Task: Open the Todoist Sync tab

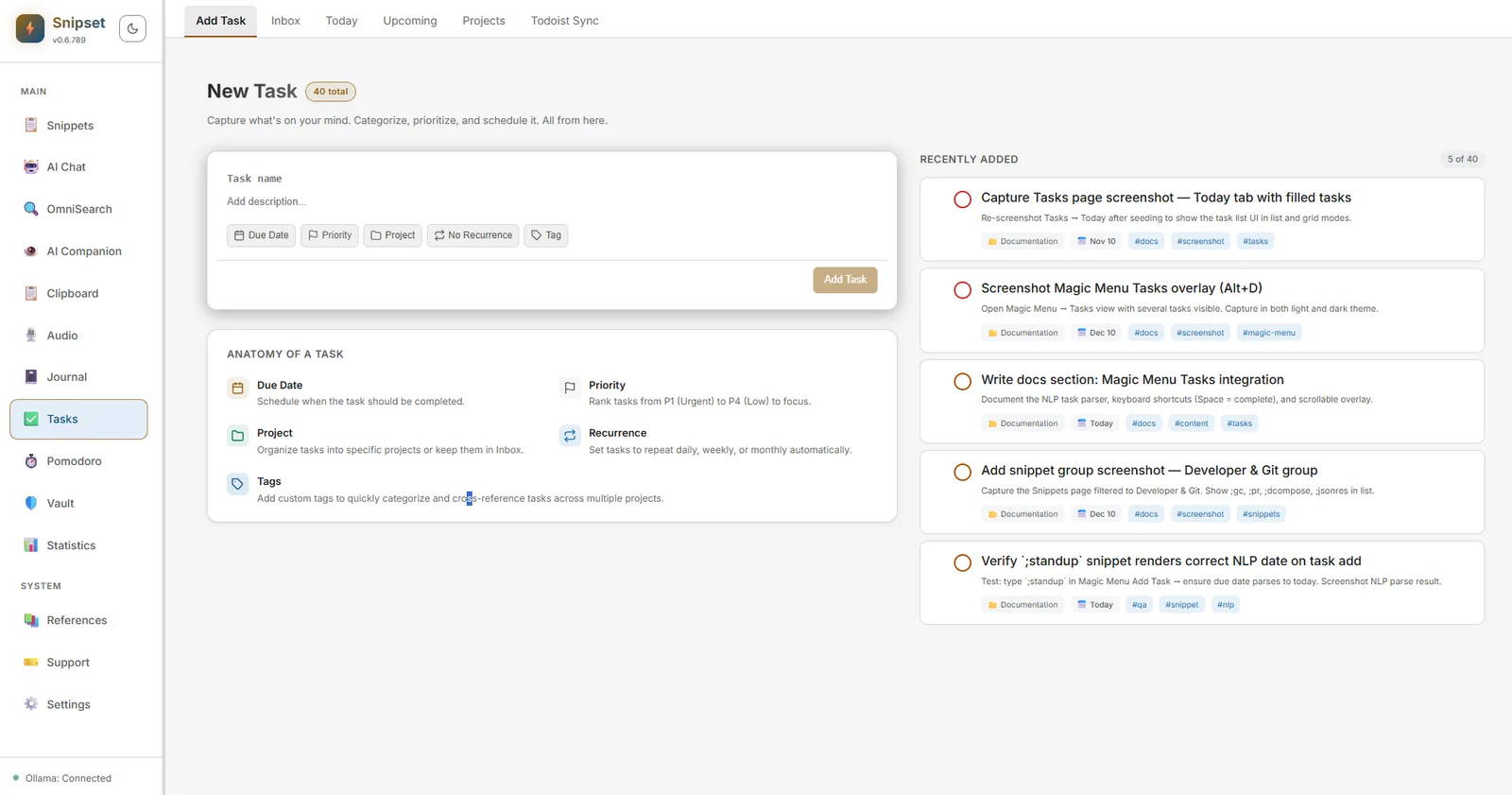Action: (x=565, y=21)
